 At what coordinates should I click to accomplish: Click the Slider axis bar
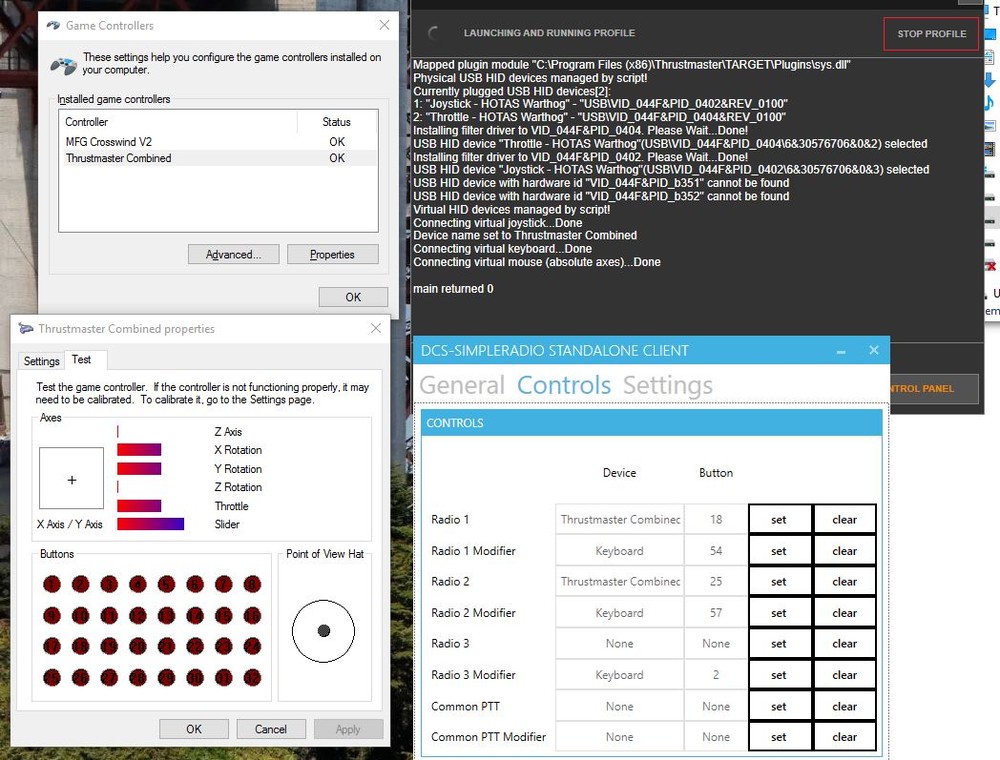pos(151,524)
